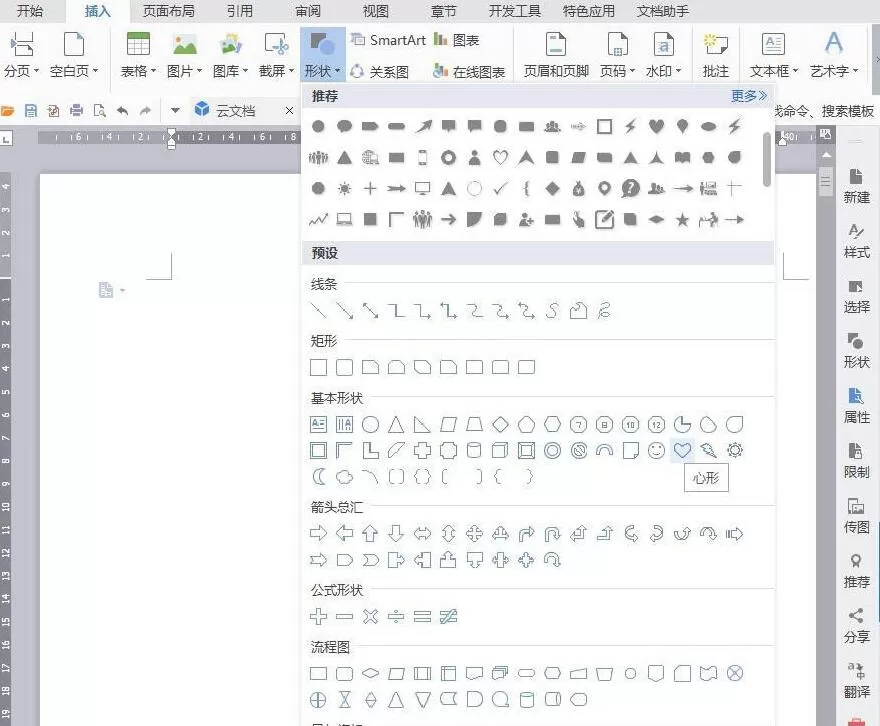Choose the isosceles triangle basic shape
Image resolution: width=880 pixels, height=726 pixels.
396,425
